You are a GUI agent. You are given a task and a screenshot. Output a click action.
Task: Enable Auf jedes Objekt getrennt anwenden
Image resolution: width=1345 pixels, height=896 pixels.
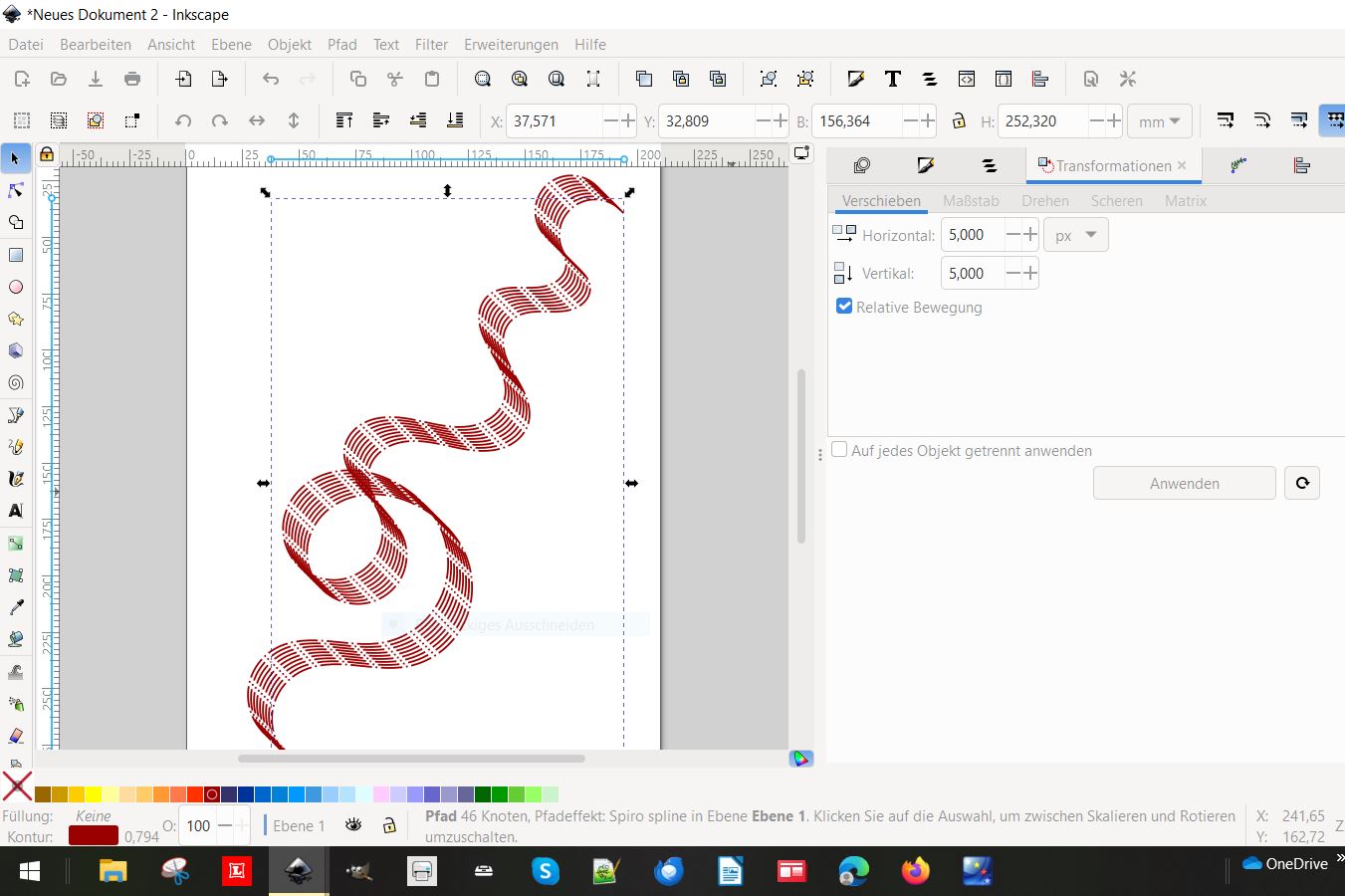839,450
